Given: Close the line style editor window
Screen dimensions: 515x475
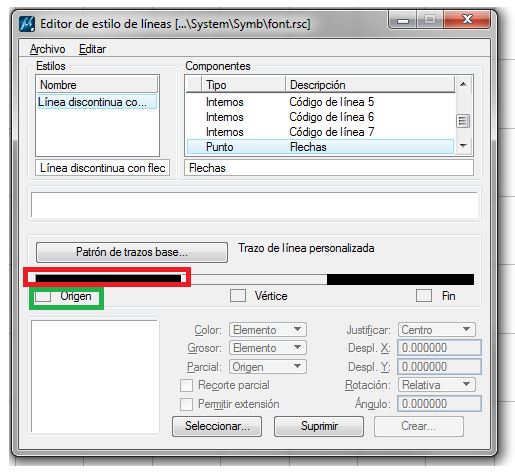Looking at the screenshot, I should click(x=467, y=19).
